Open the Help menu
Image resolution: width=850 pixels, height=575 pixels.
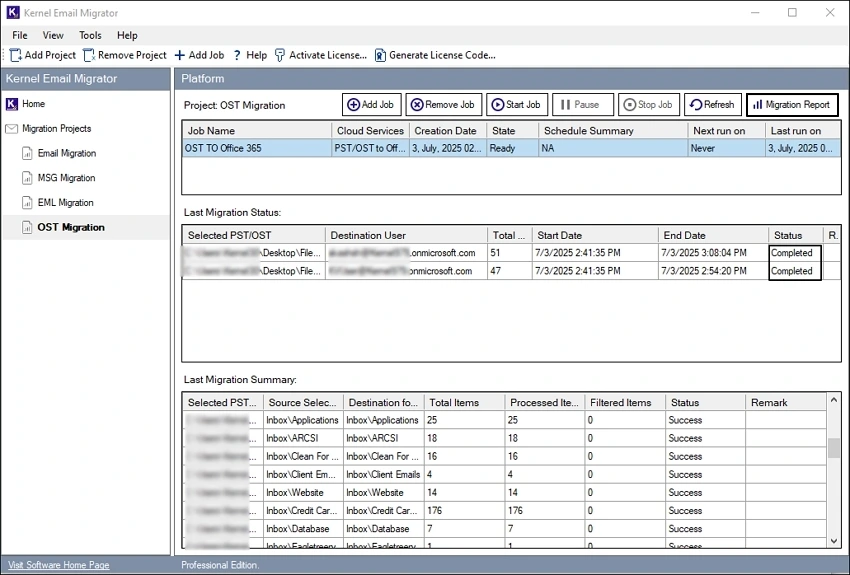pos(127,35)
